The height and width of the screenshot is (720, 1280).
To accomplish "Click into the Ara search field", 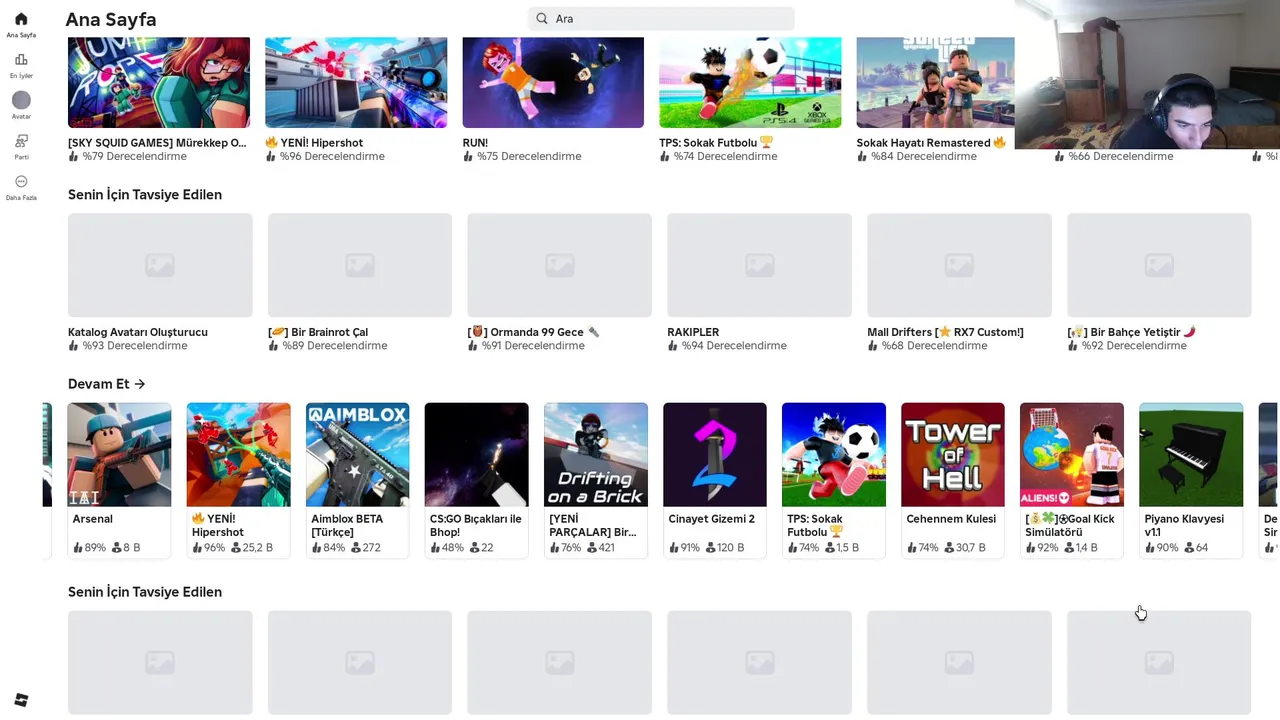I will (661, 18).
